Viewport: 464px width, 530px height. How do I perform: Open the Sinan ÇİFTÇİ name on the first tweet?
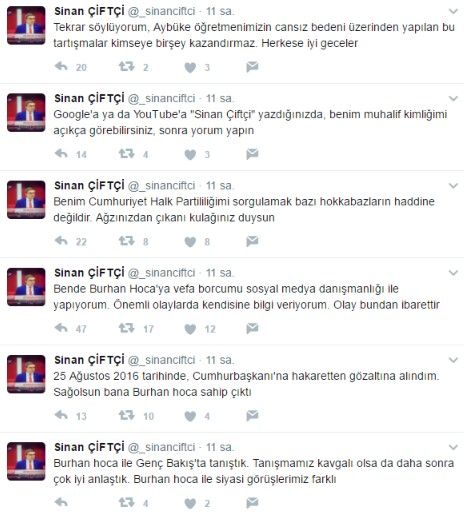[x=89, y=11]
